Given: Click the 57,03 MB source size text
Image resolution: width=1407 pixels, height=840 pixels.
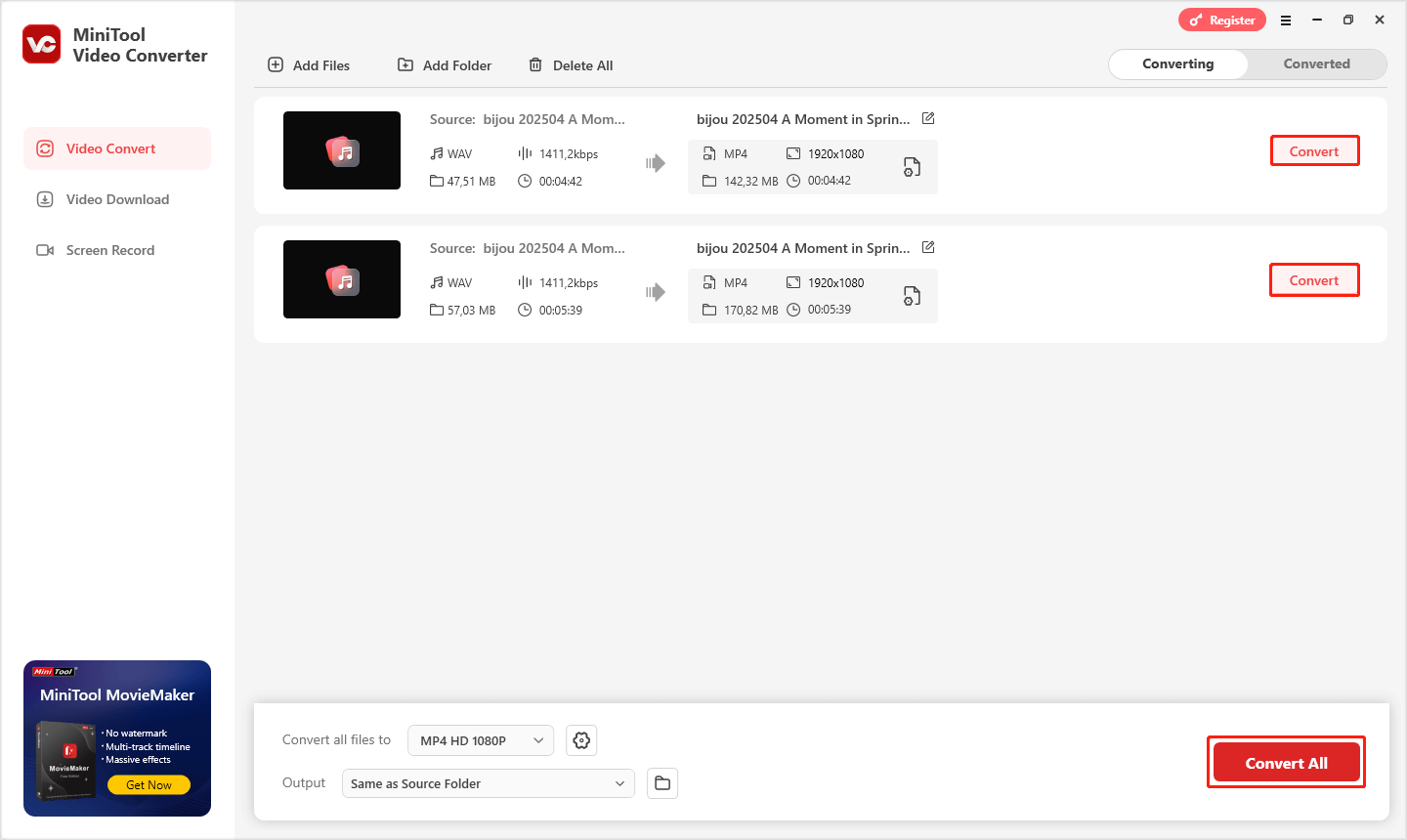Looking at the screenshot, I should tap(471, 310).
